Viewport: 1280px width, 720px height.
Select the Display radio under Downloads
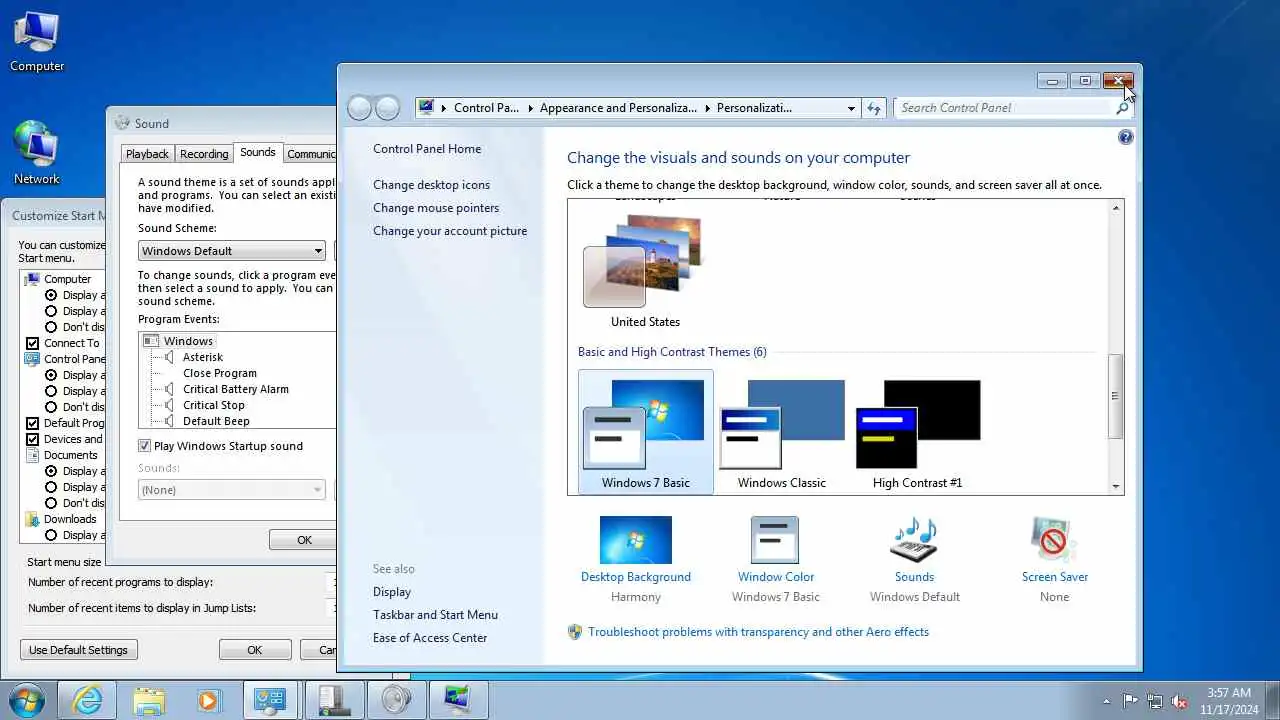pos(51,535)
